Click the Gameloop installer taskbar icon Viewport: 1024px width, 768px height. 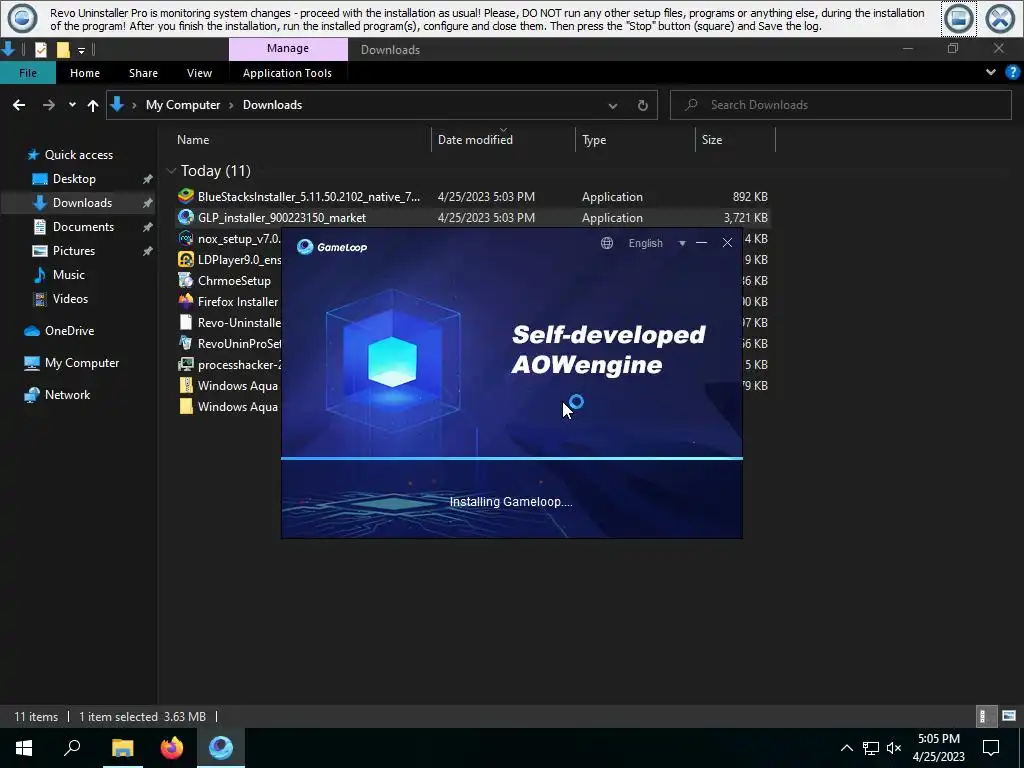pos(221,748)
